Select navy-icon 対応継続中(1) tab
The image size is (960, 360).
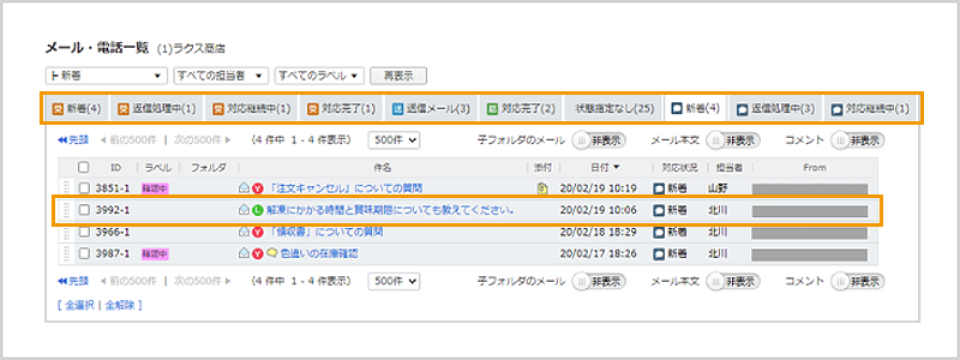870,109
